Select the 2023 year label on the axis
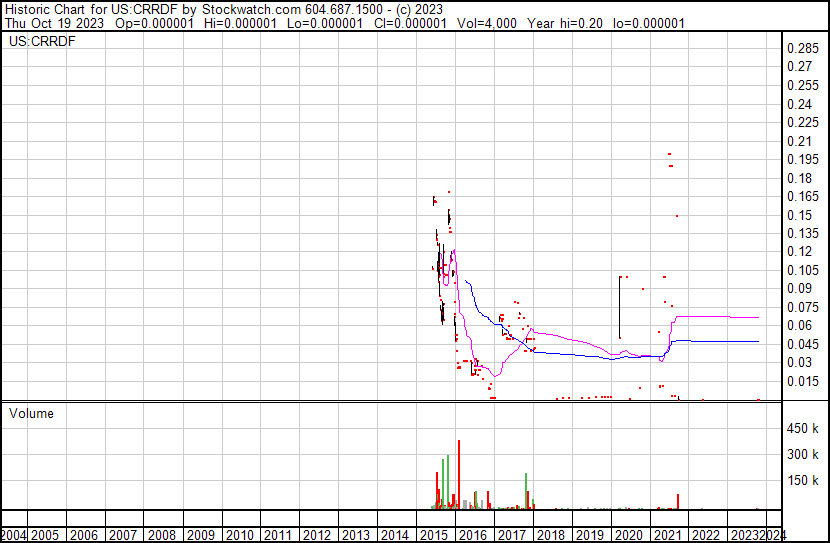Screen dimensions: 830x543 745,535
